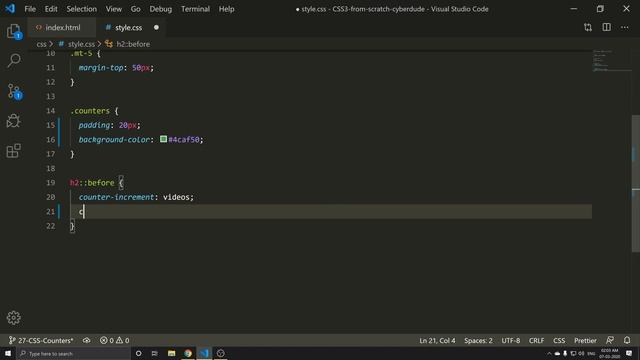640x360 pixels.
Task: Click the #4caf50 color swatch
Action: [163, 139]
